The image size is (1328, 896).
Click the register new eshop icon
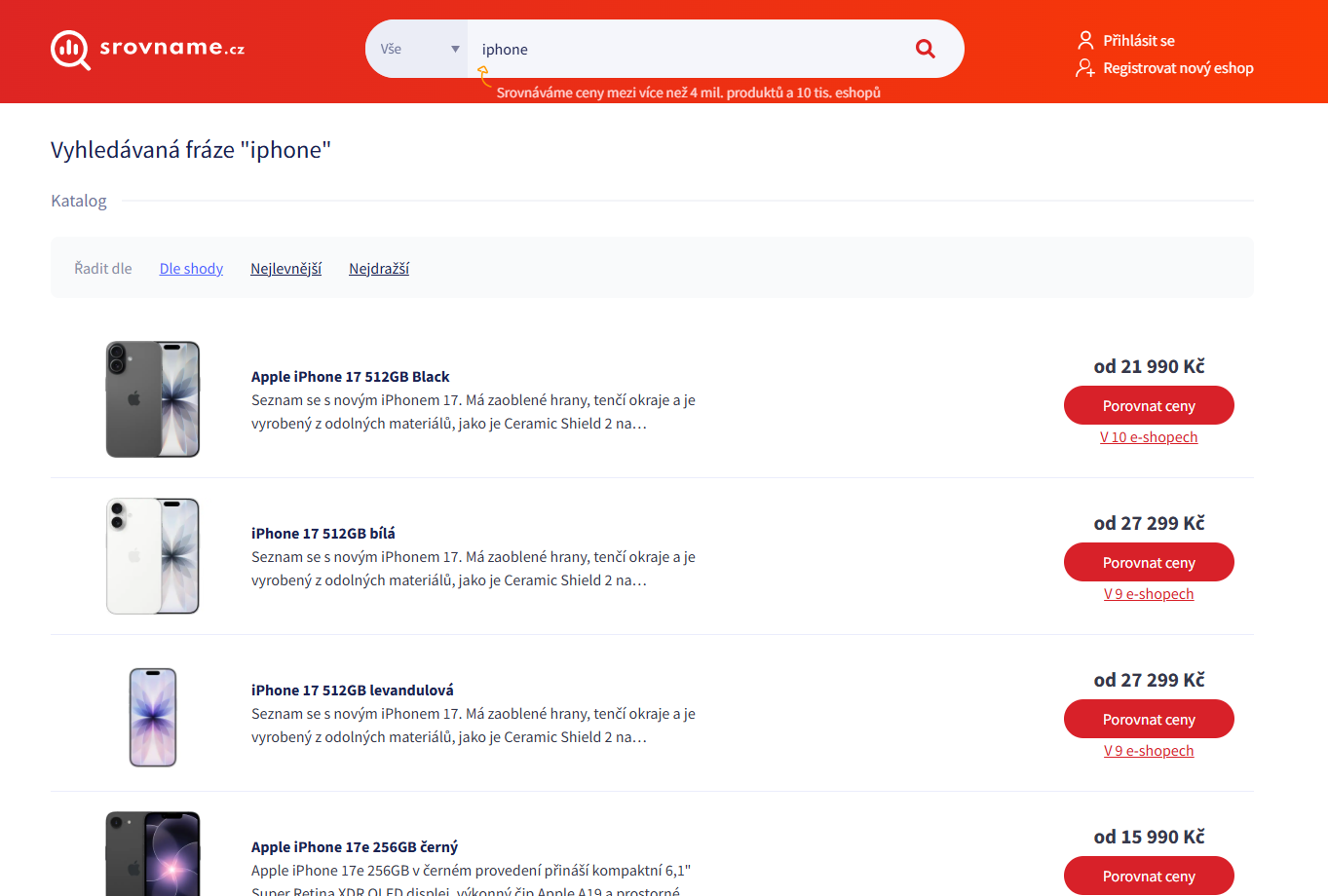(1085, 68)
